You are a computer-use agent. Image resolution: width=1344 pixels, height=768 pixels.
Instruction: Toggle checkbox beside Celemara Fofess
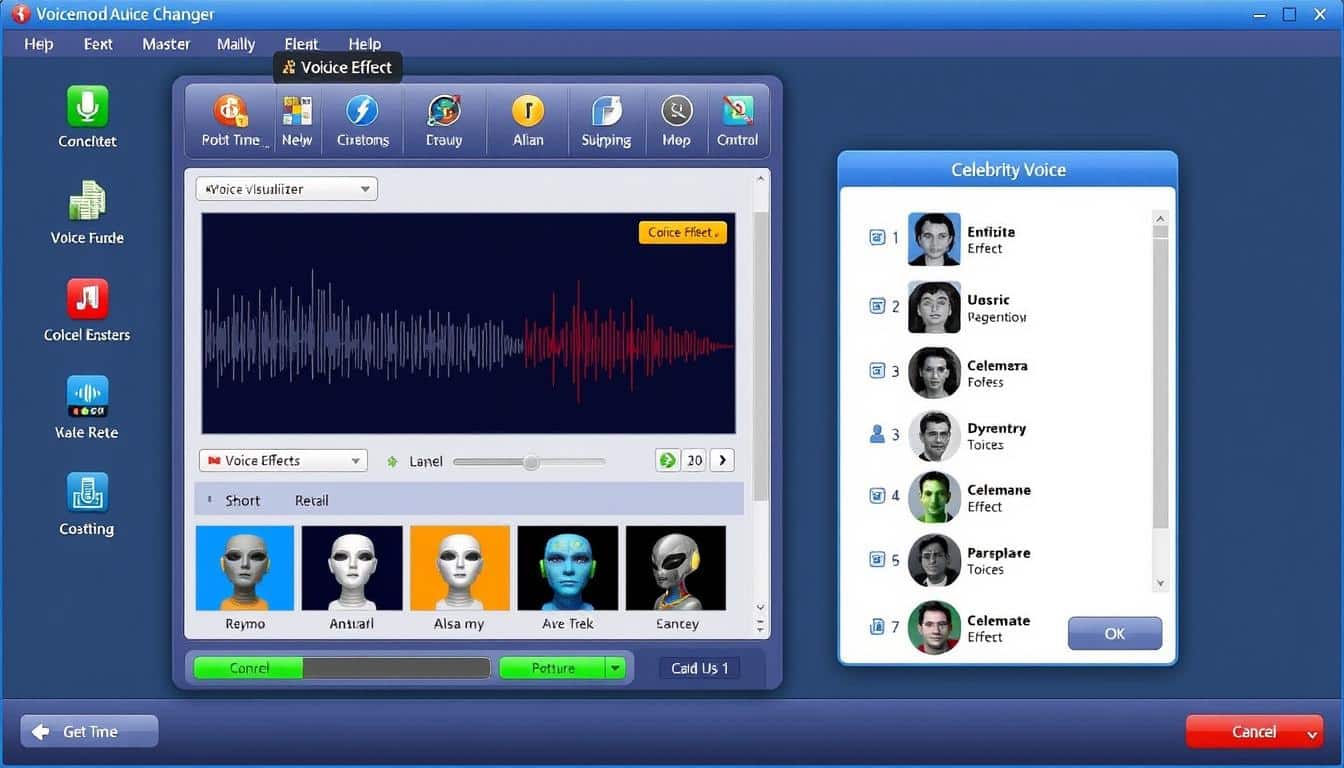pos(877,371)
